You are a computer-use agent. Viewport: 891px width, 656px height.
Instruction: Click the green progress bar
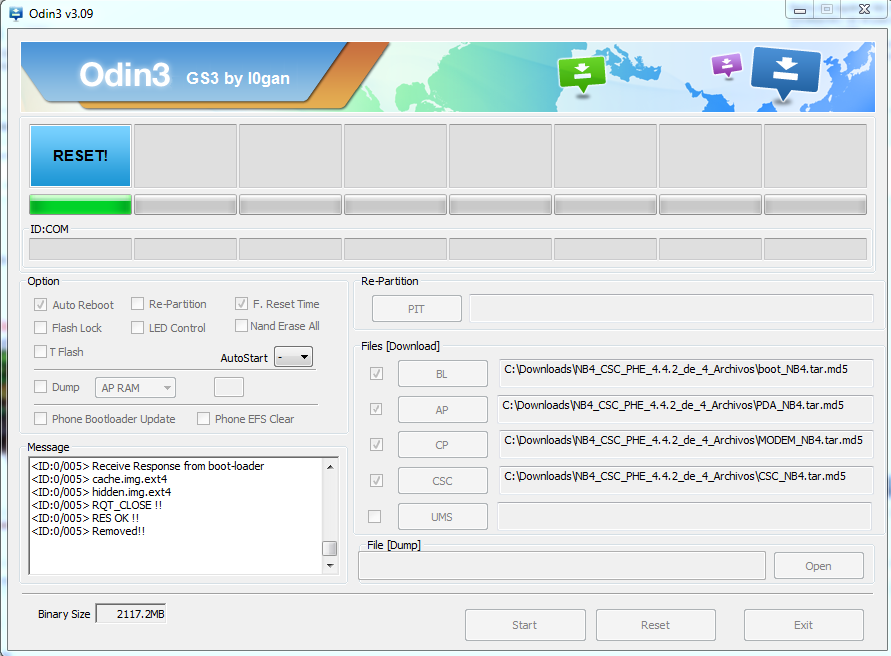(x=80, y=205)
